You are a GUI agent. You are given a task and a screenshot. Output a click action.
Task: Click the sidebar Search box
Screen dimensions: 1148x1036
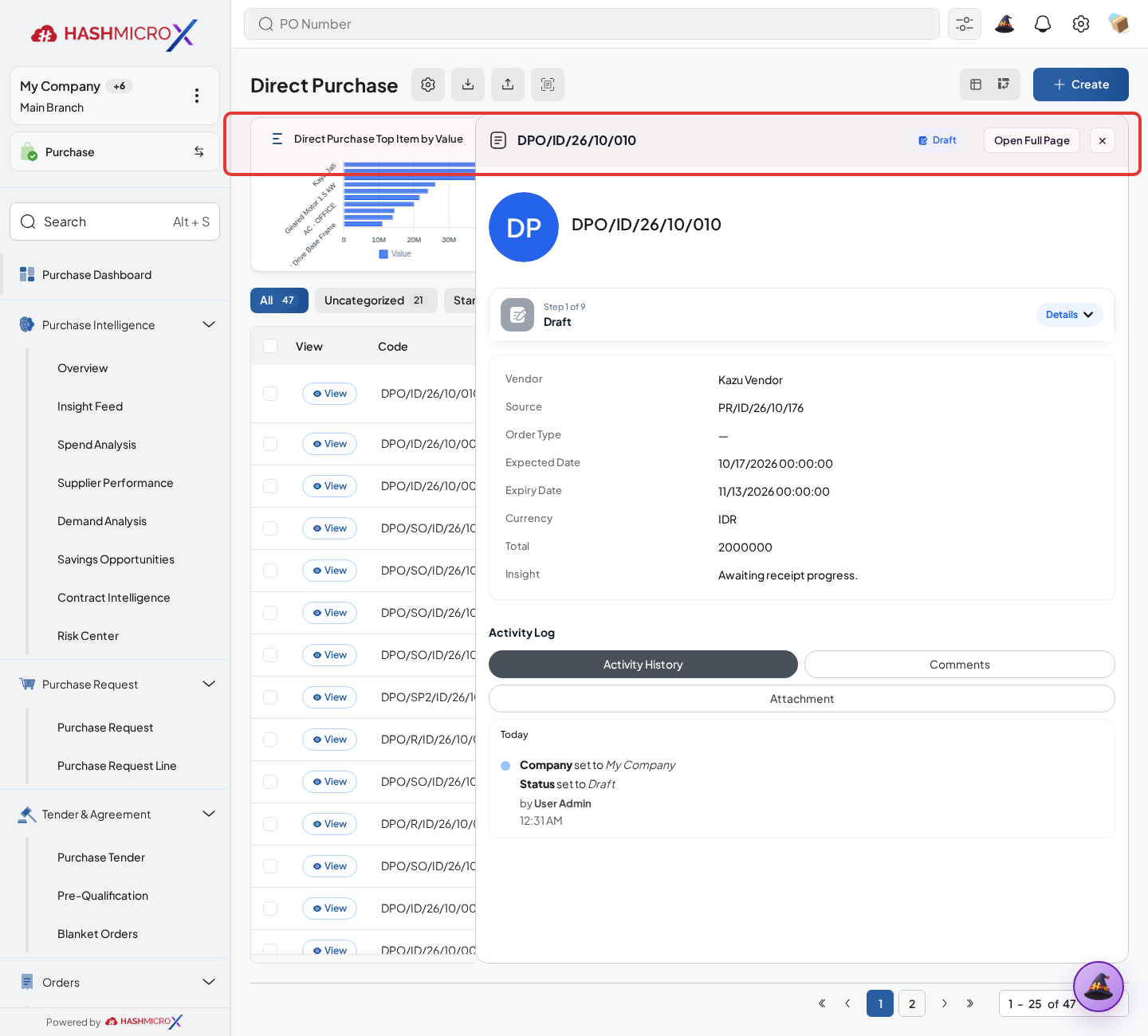[x=115, y=222]
